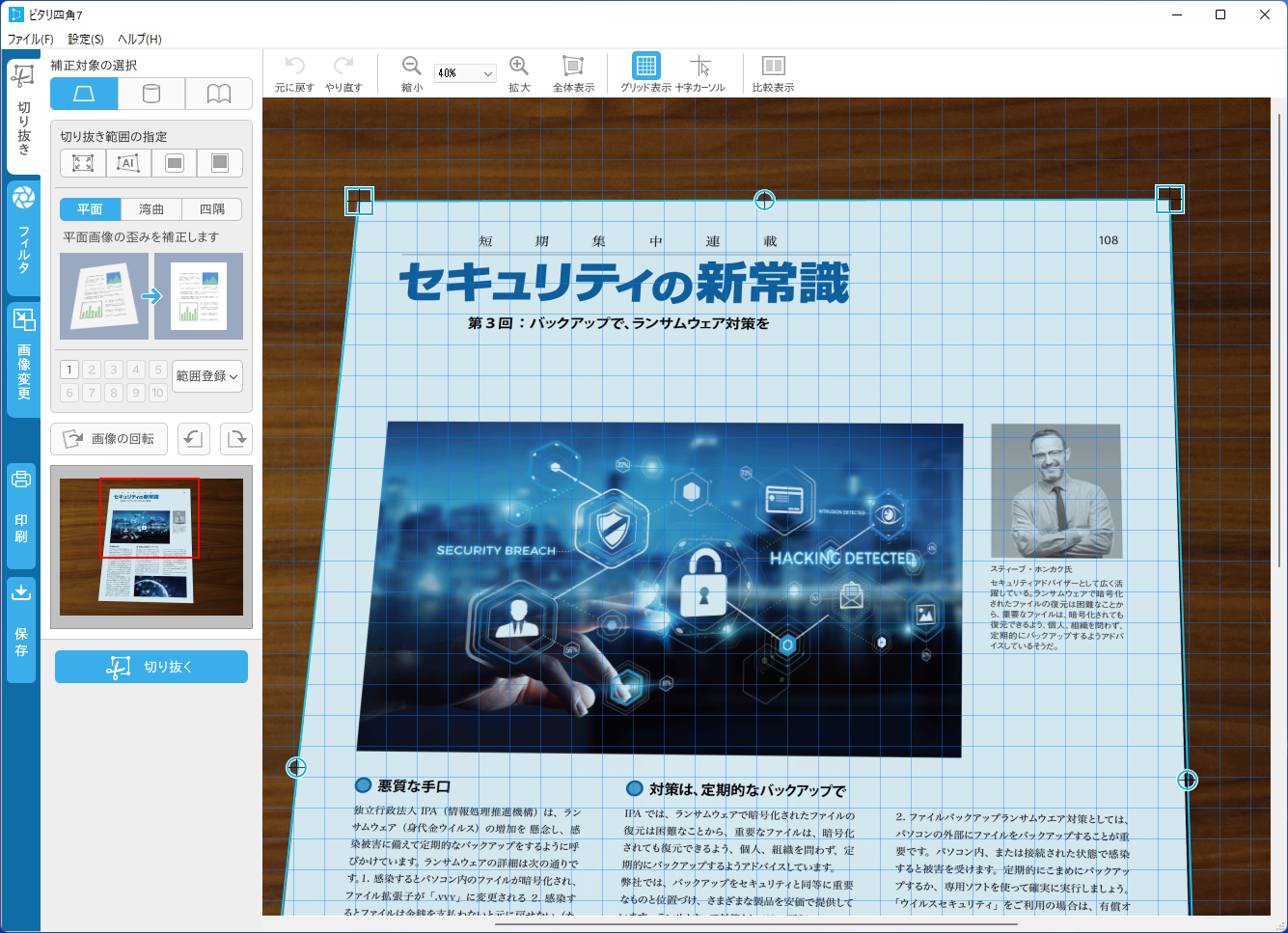1288x933 pixels.
Task: Choose the open book correction target icon
Action: tap(219, 94)
